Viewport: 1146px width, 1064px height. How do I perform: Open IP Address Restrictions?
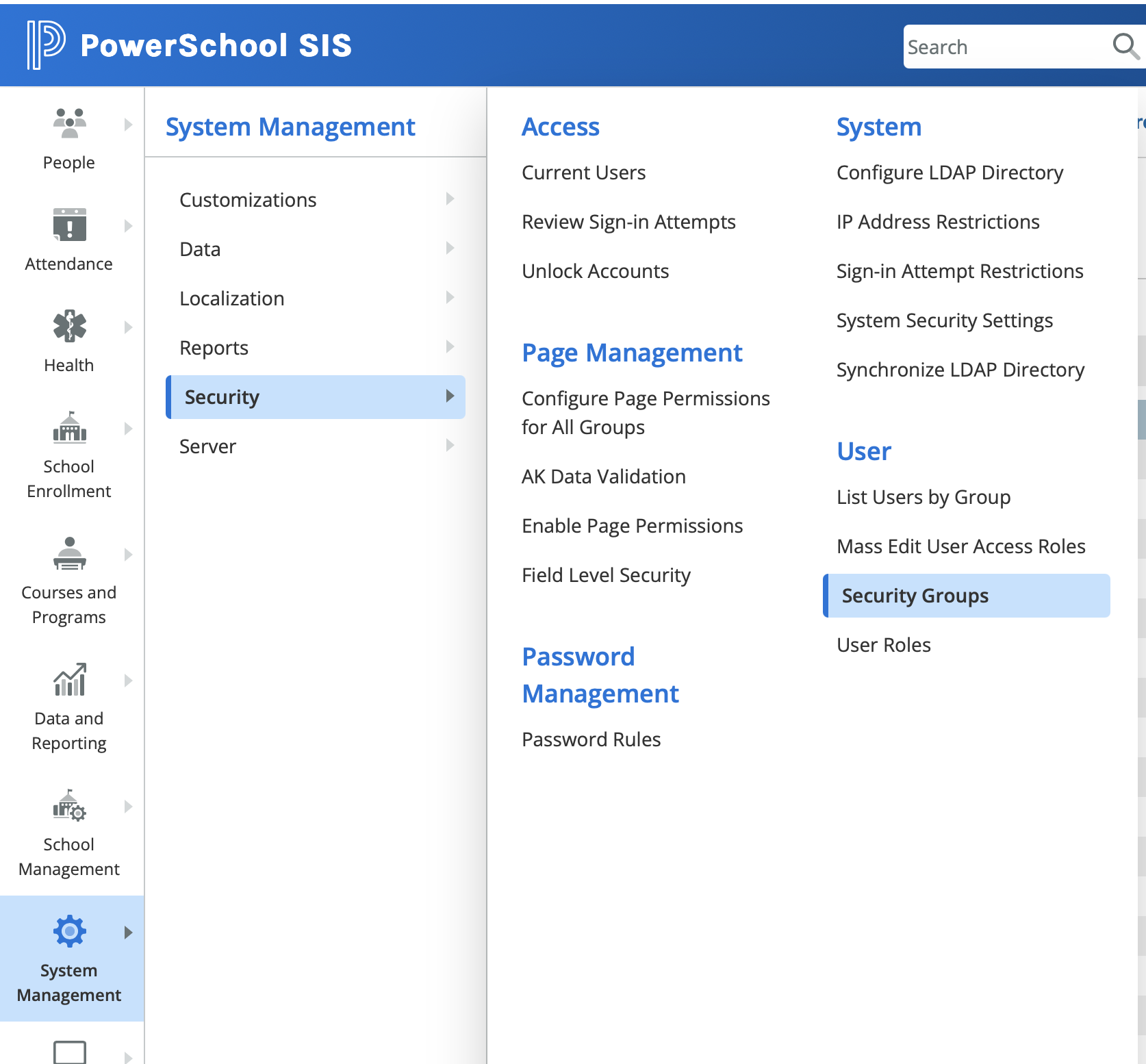[938, 222]
